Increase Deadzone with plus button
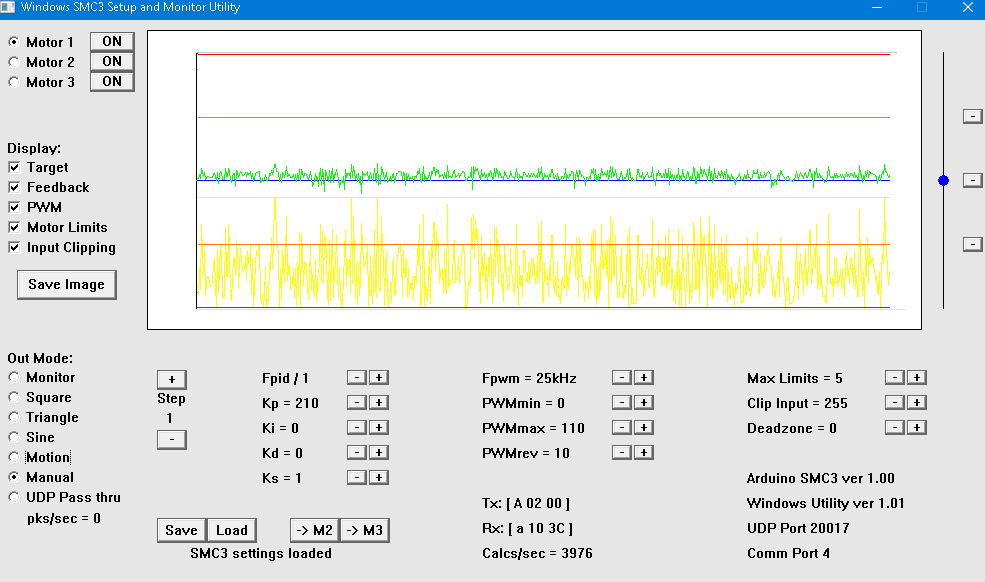 point(917,428)
